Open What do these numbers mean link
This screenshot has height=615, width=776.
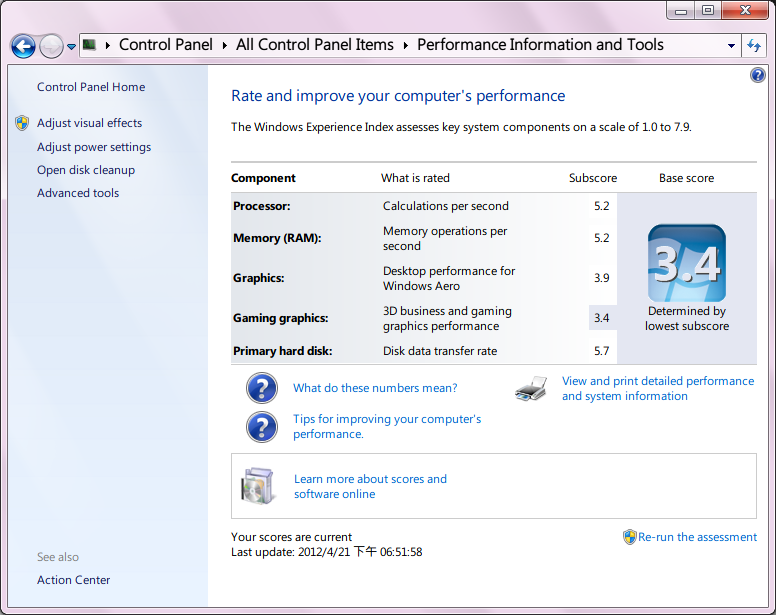(375, 388)
